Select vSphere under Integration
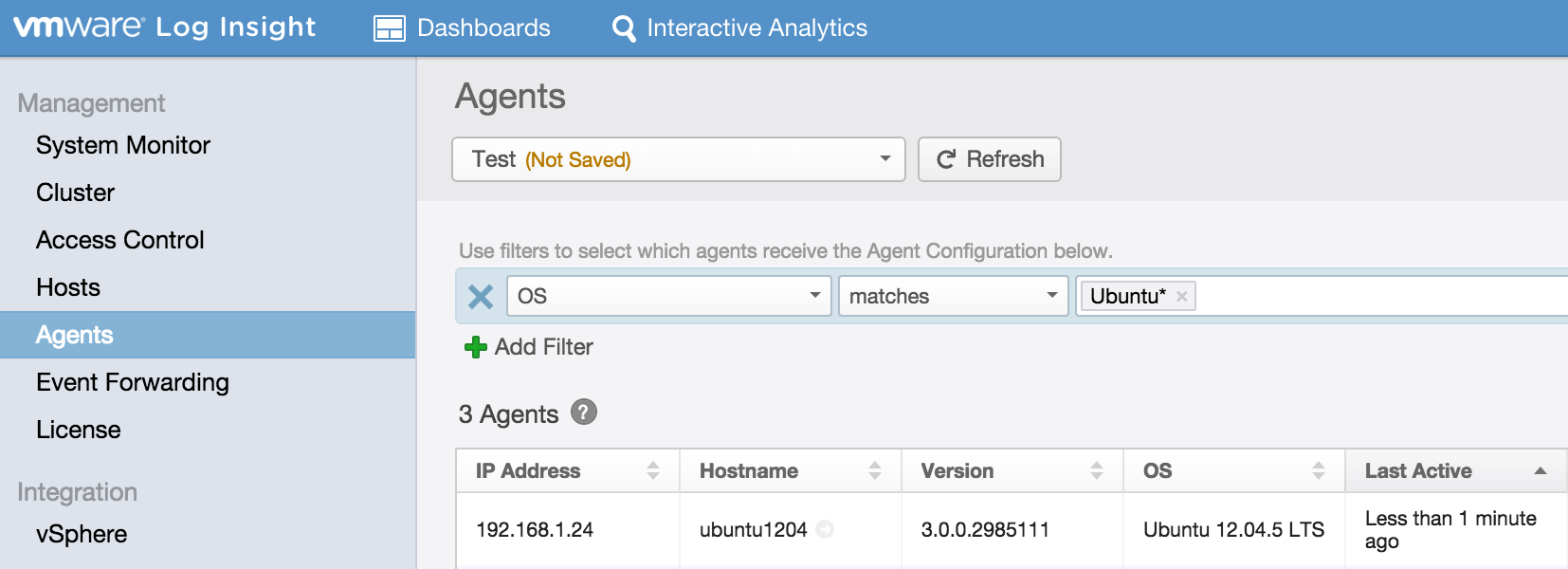 [x=82, y=534]
